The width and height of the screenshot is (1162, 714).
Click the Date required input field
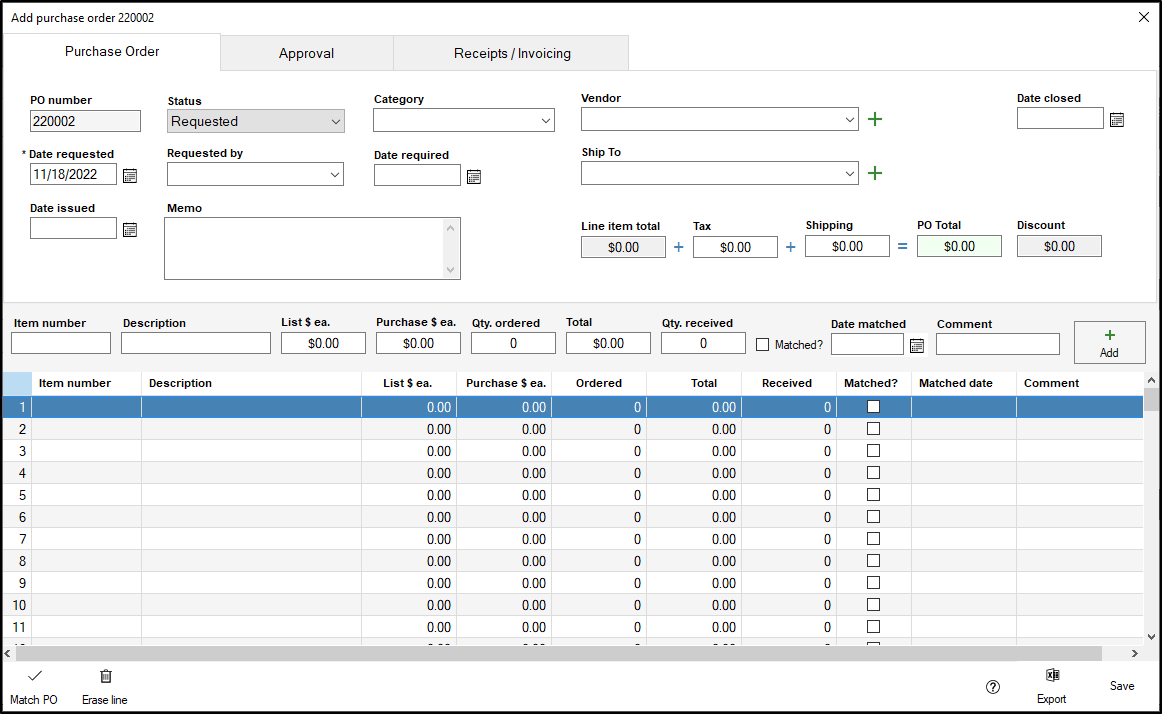coord(417,175)
